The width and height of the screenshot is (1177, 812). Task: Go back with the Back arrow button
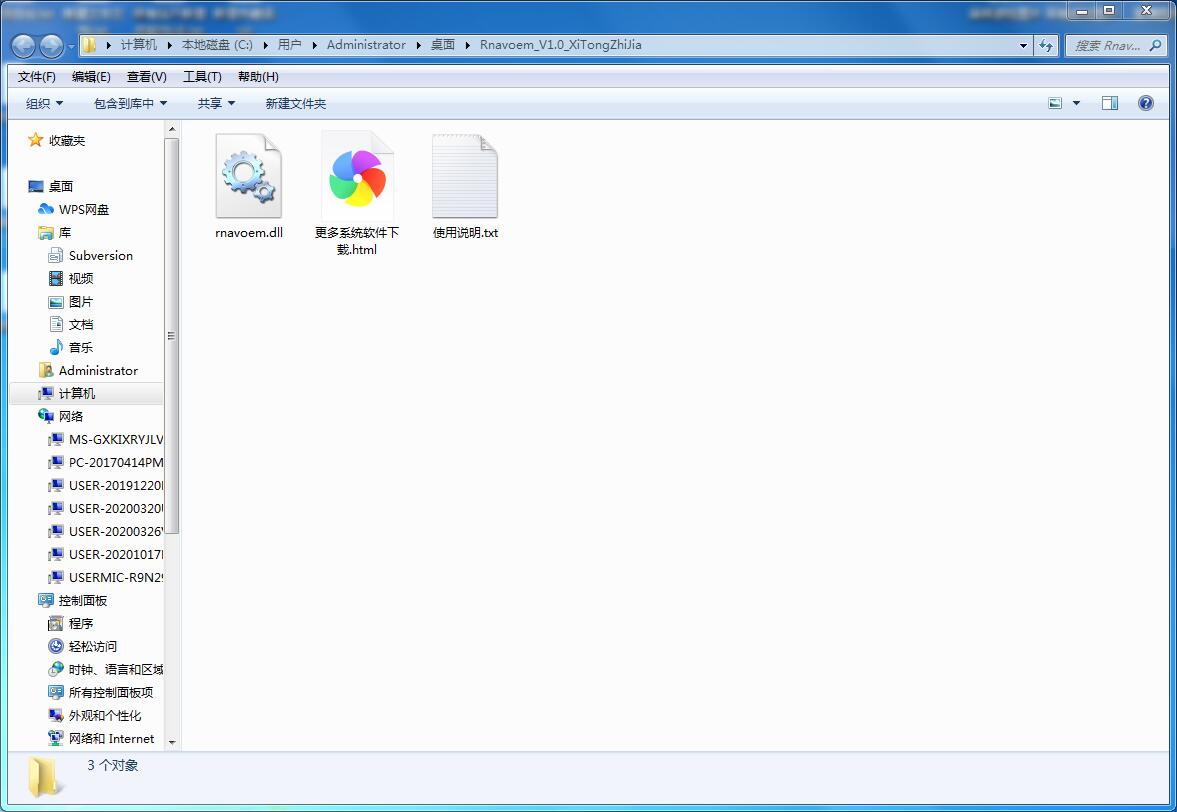pos(23,46)
